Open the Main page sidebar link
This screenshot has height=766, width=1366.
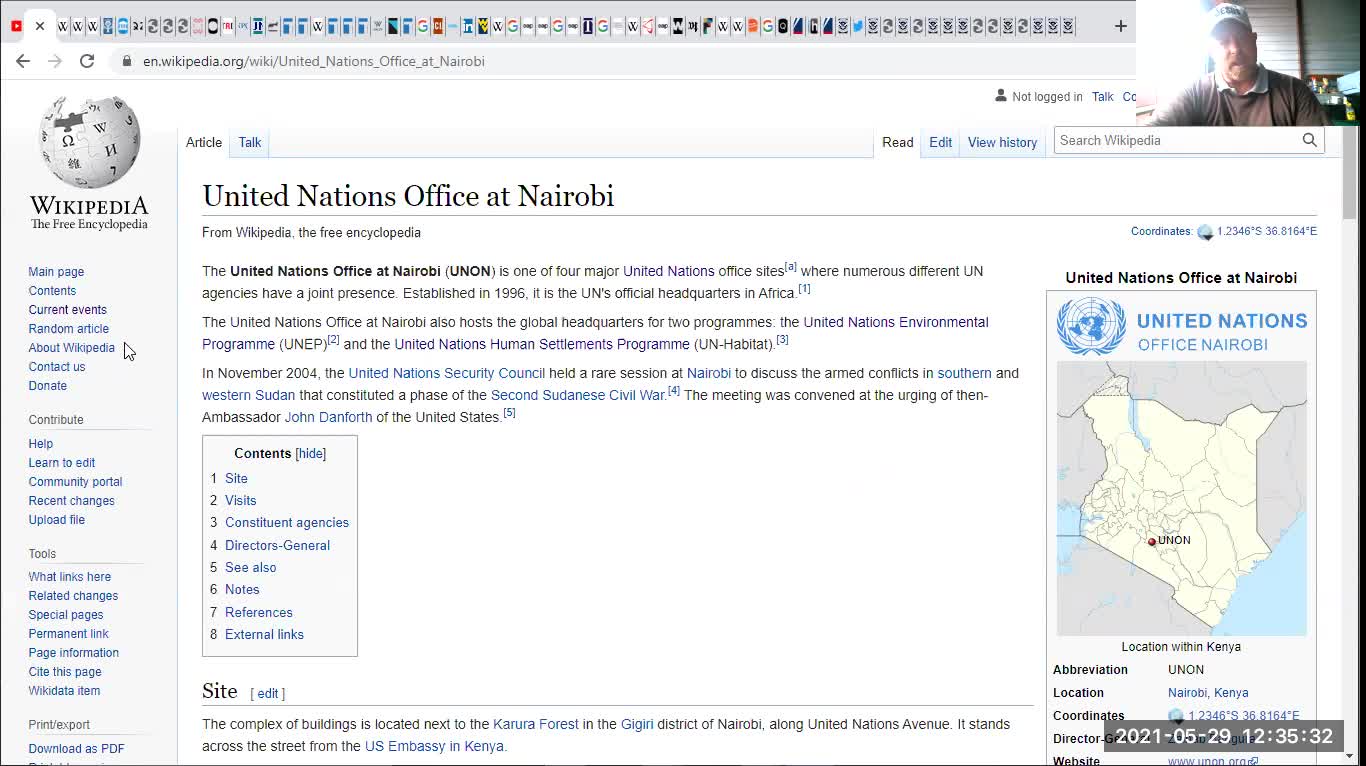tap(56, 272)
